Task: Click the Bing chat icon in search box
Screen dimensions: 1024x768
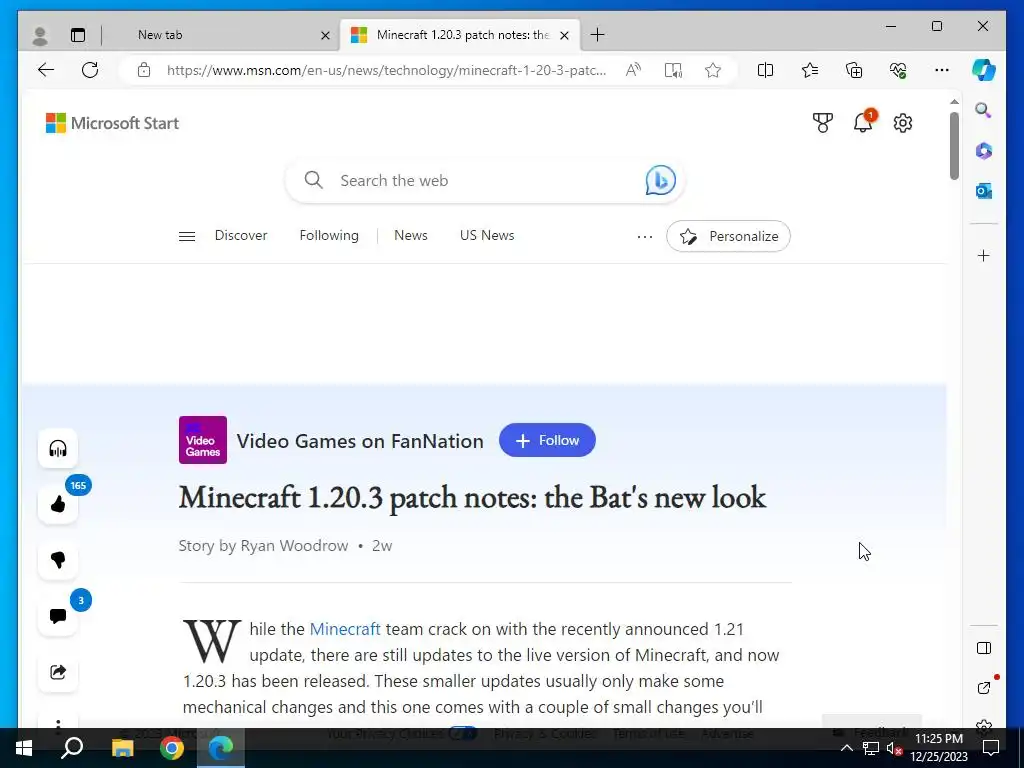Action: [x=660, y=180]
